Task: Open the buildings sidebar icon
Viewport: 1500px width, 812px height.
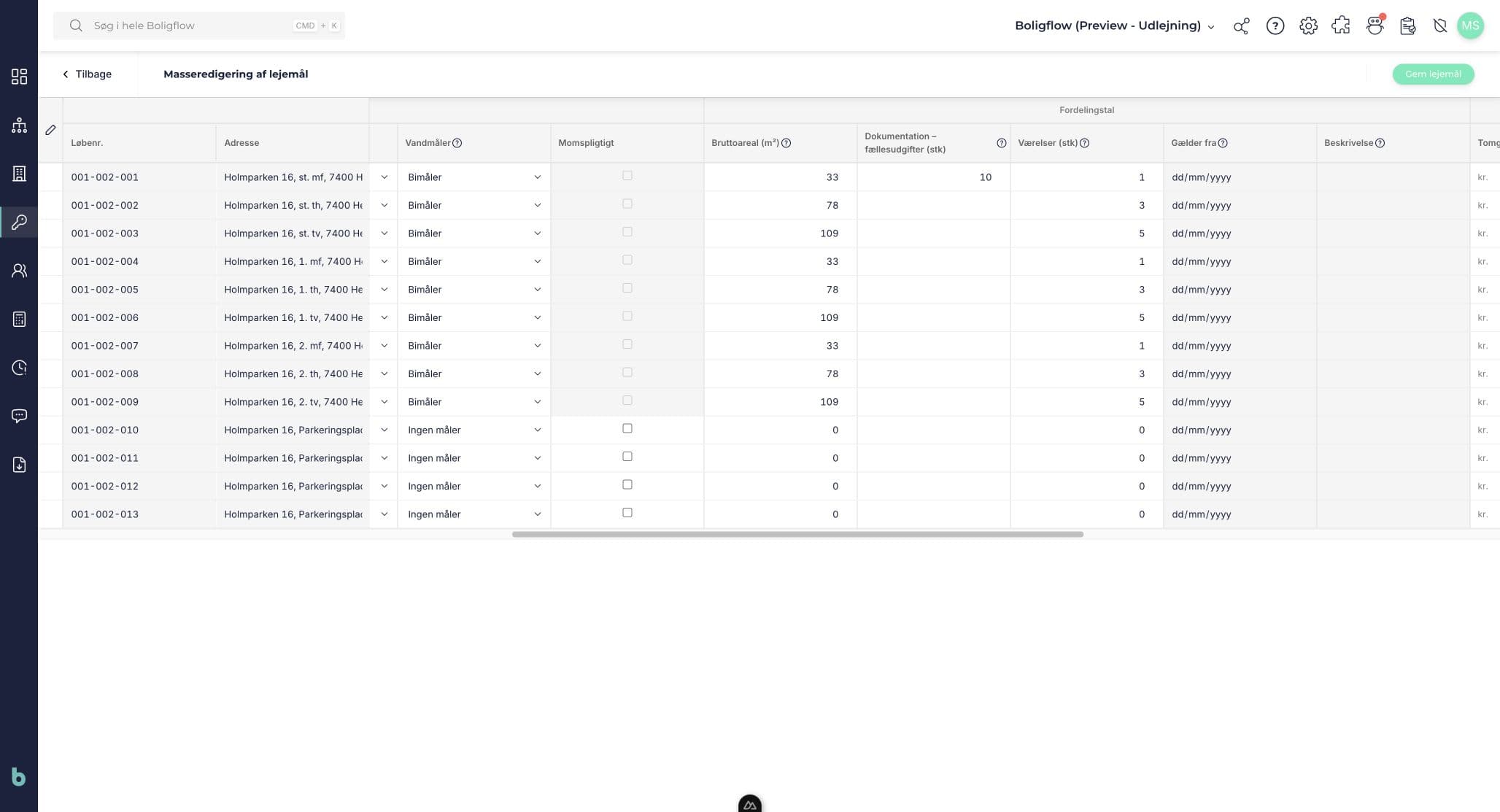Action: pos(19,174)
